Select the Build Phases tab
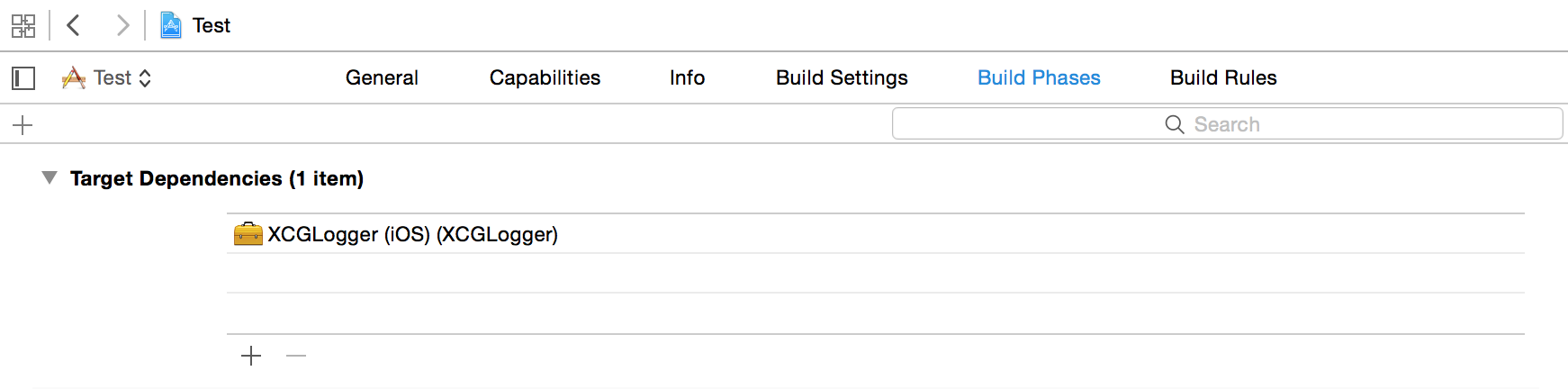This screenshot has height=389, width=1568. [x=1039, y=78]
